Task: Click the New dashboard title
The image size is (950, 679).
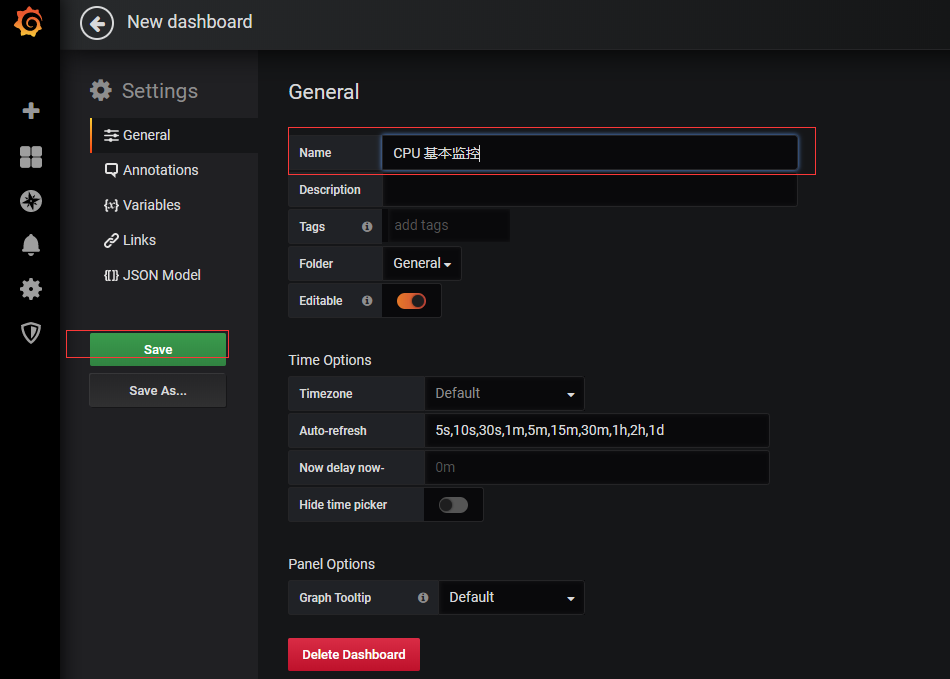Action: click(190, 22)
